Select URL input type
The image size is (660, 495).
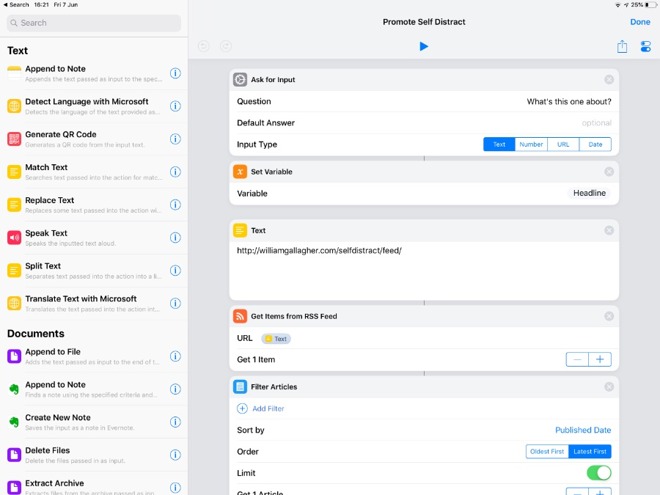pyautogui.click(x=563, y=144)
